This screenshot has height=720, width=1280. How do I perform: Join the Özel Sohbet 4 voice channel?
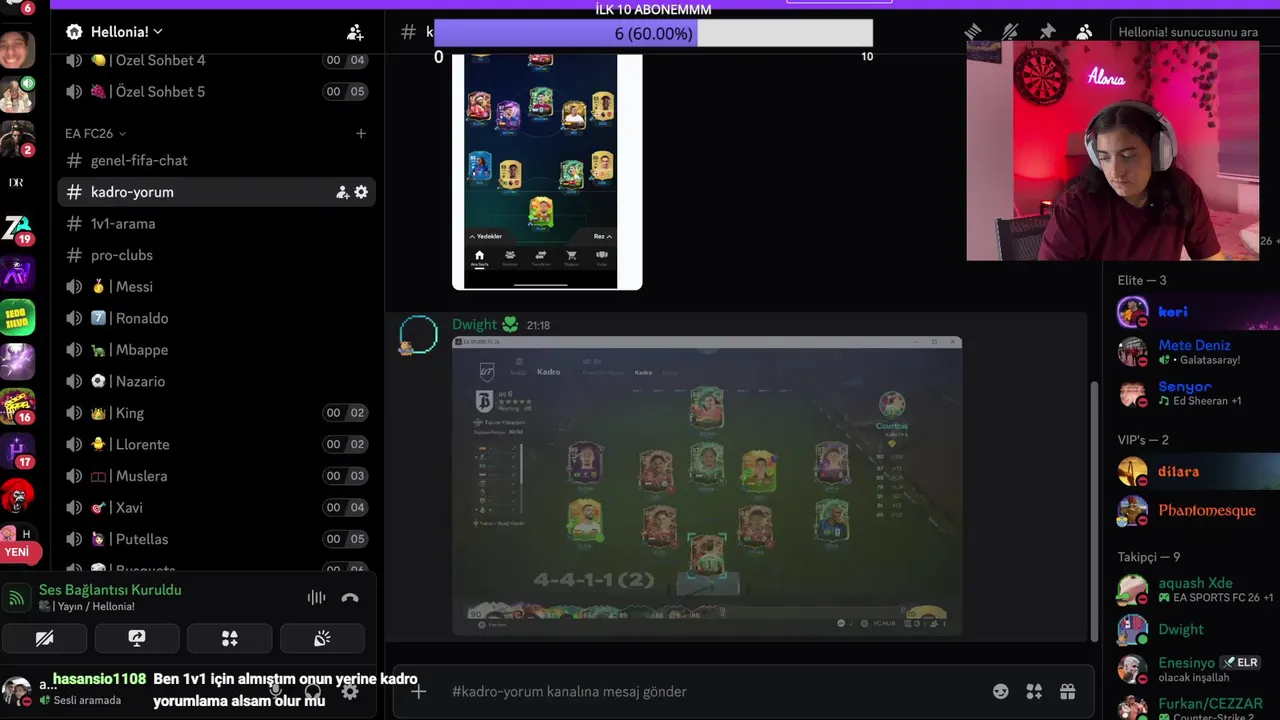click(x=217, y=60)
